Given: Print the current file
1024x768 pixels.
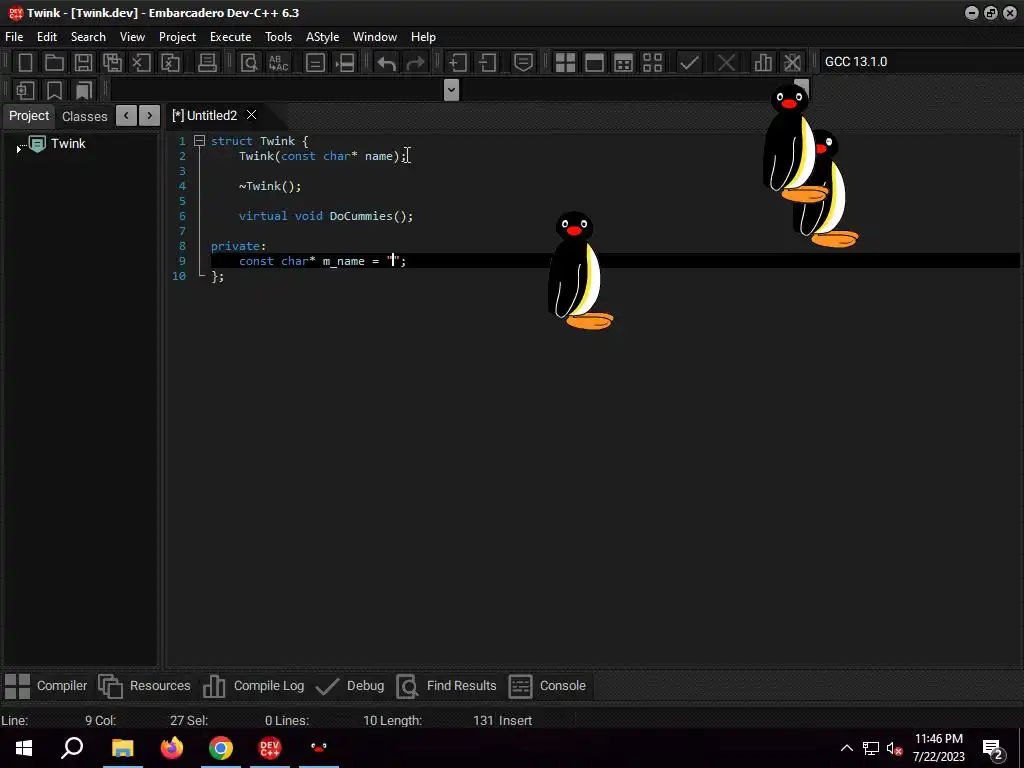Looking at the screenshot, I should [207, 63].
